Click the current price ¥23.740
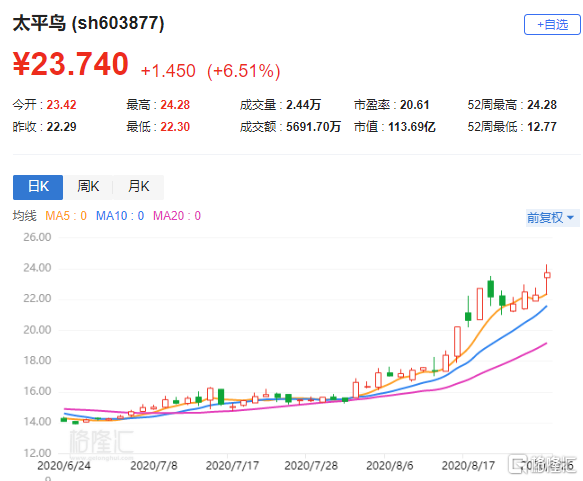Screen dimensions: 583x481 tap(71, 64)
